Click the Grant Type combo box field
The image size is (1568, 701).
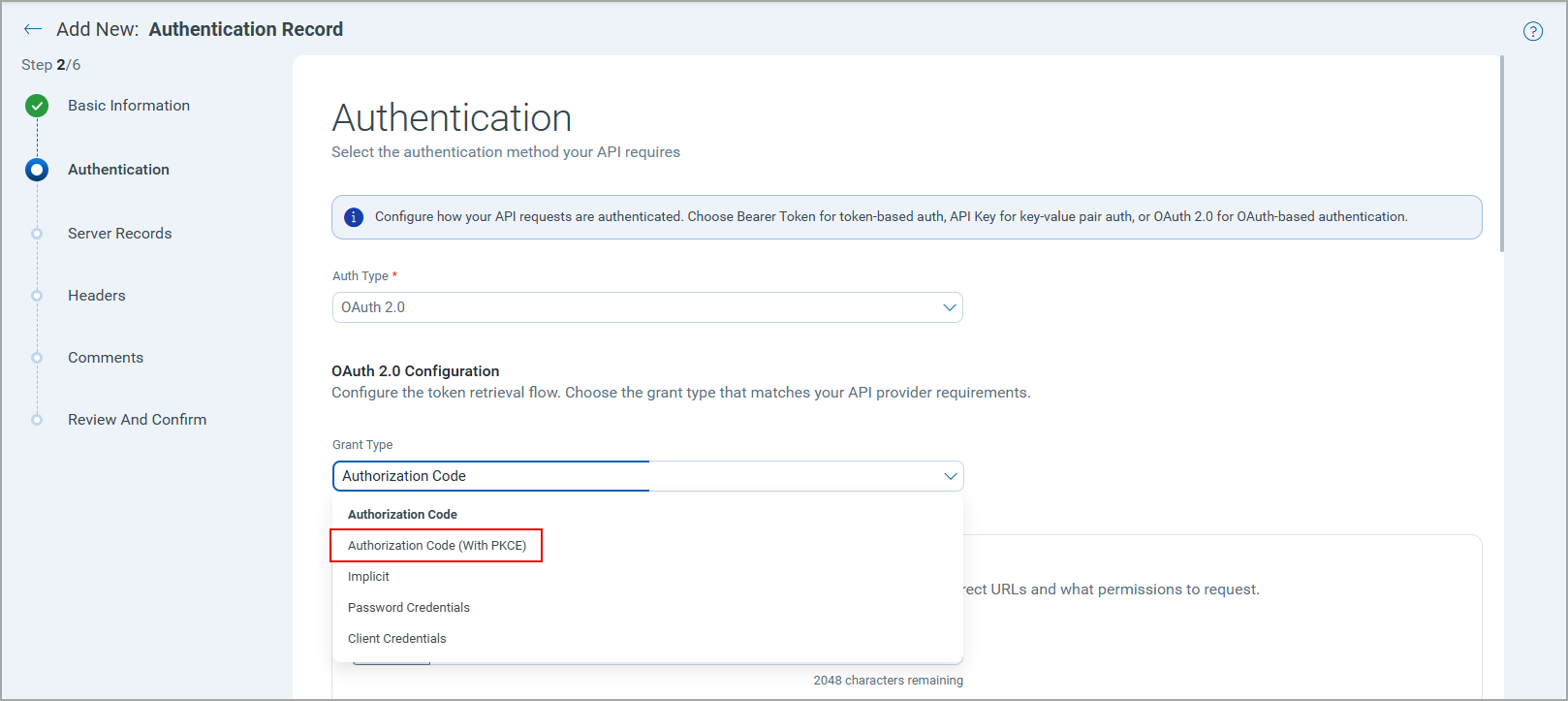tap(647, 476)
